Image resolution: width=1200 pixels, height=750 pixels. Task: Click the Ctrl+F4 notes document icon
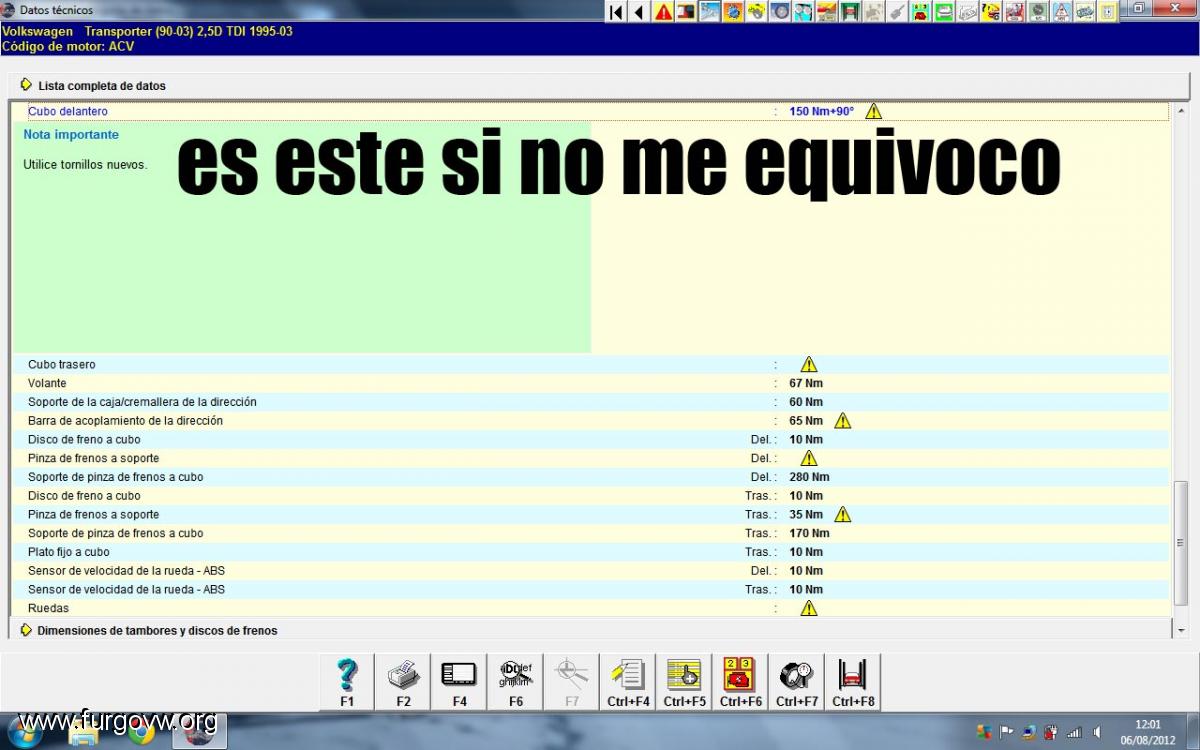pyautogui.click(x=628, y=682)
